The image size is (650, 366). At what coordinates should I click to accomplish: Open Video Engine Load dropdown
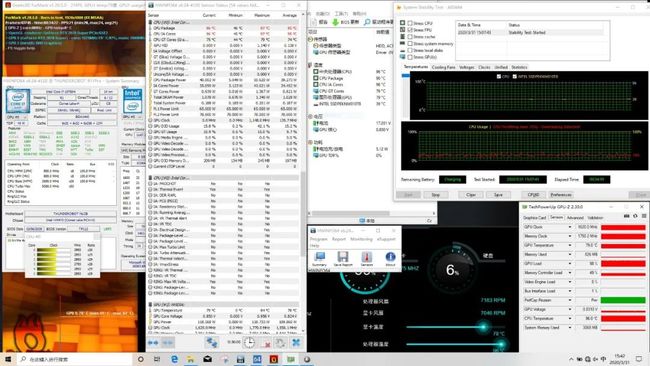point(570,282)
